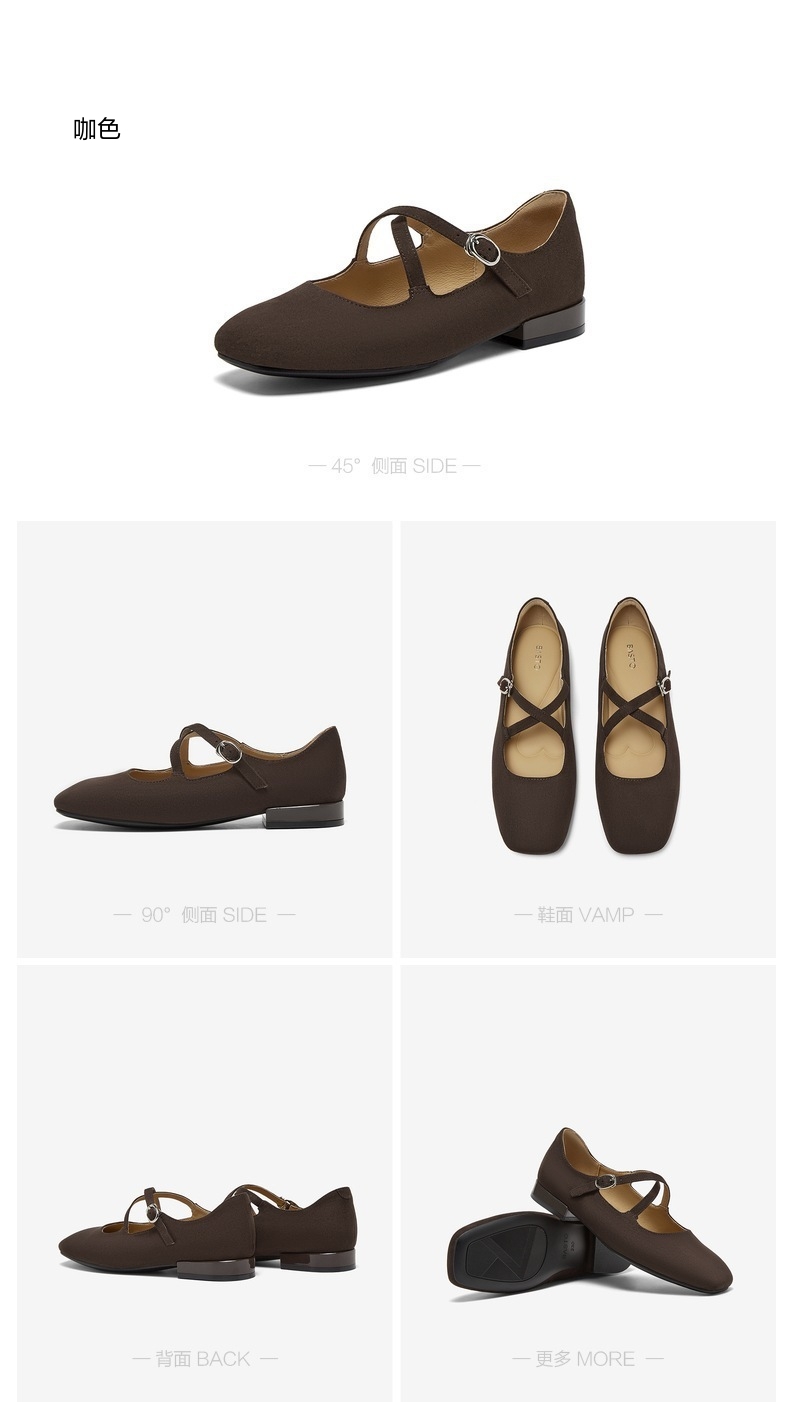Click the buckle on the back view shoe
The height and width of the screenshot is (1402, 790).
[x=153, y=1213]
